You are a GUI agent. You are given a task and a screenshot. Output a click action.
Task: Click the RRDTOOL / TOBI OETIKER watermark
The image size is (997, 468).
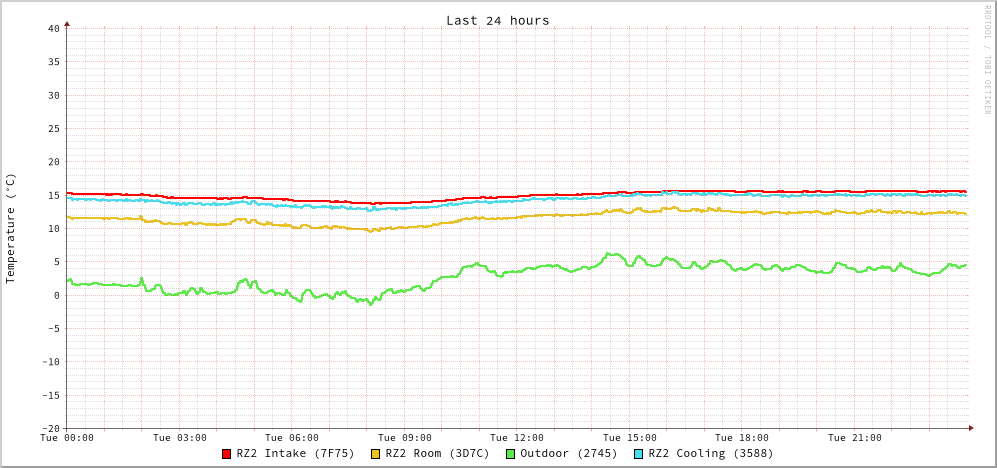(x=986, y=60)
